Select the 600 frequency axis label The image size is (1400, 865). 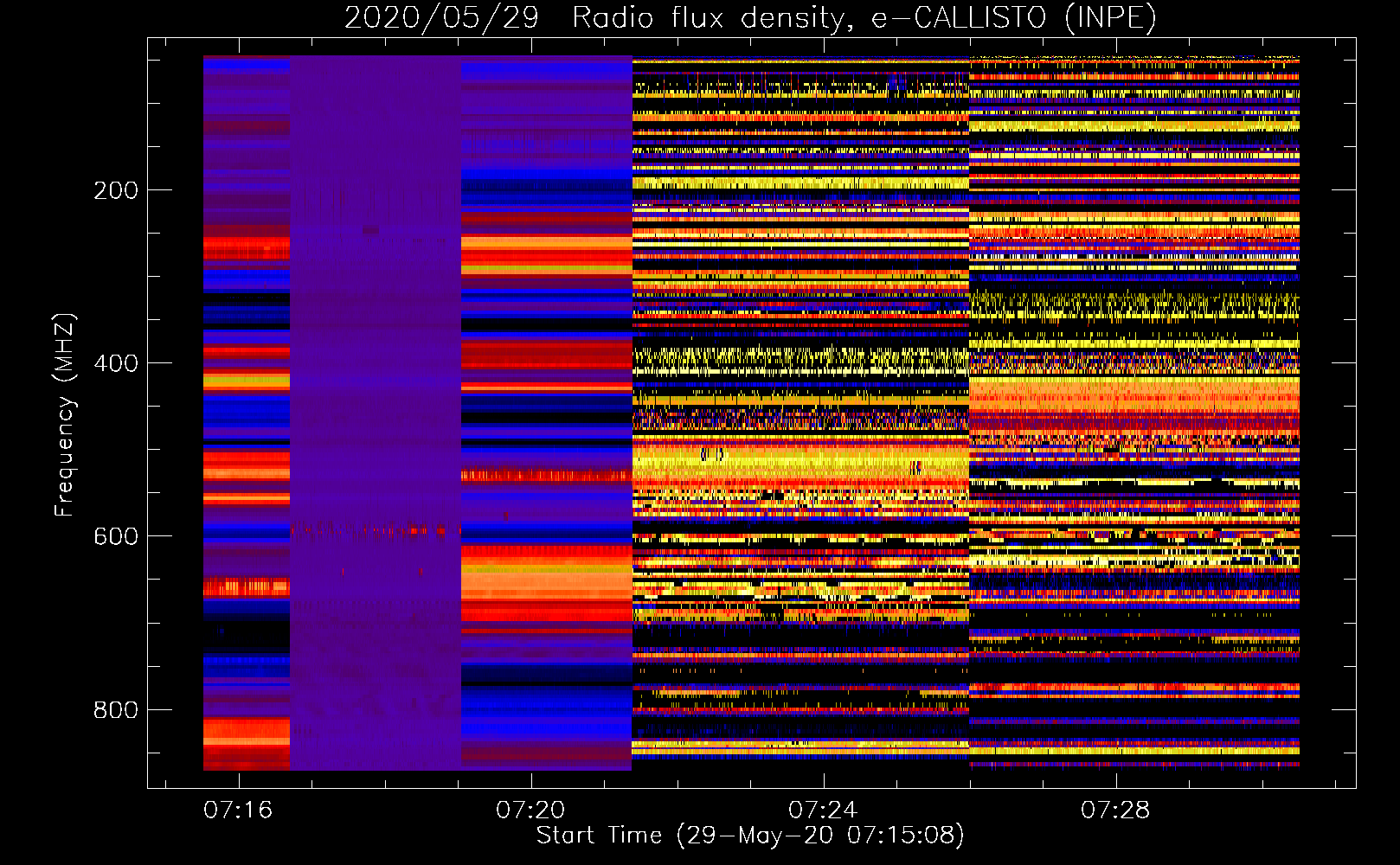click(116, 536)
